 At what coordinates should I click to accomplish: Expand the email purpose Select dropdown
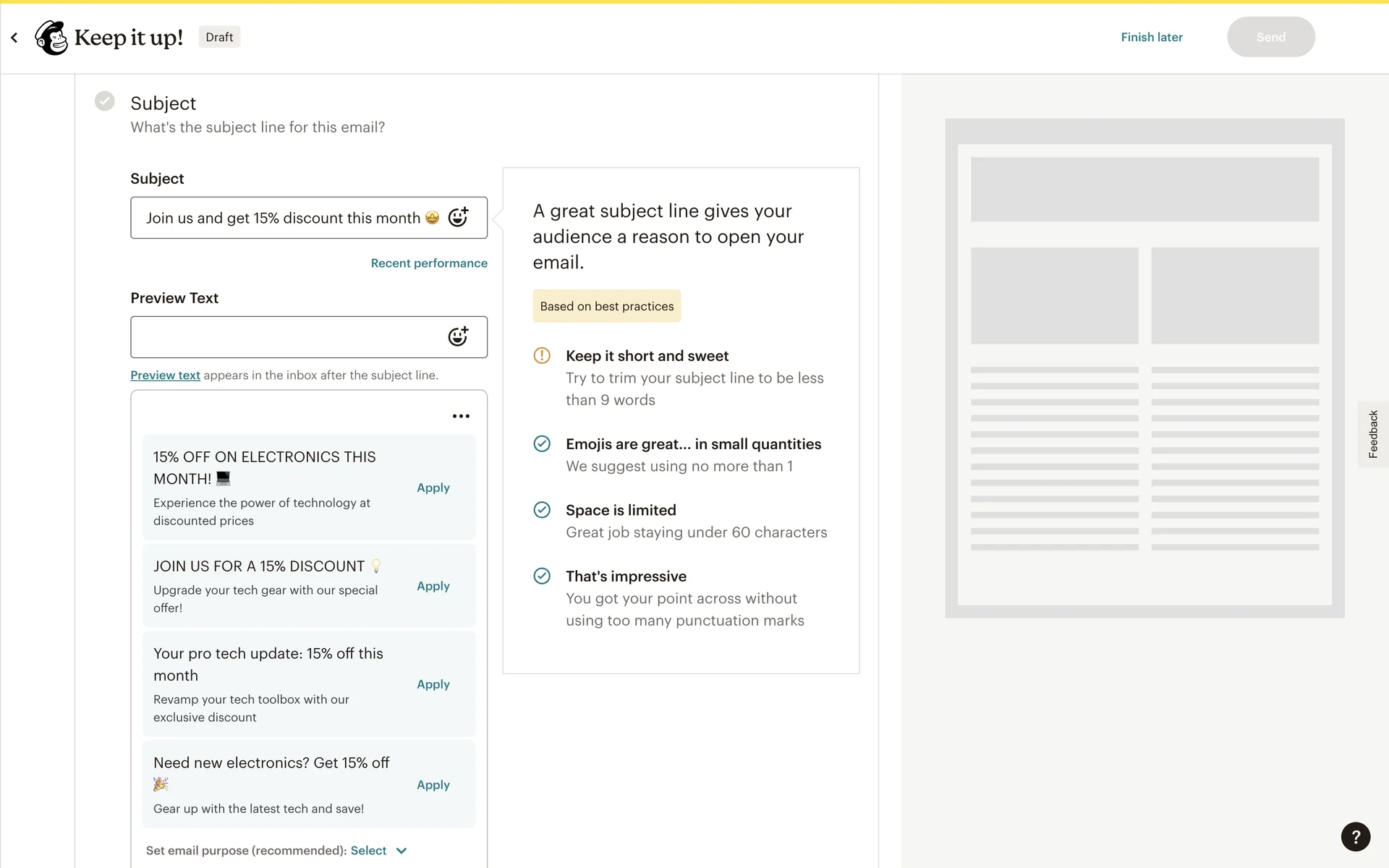point(369,851)
